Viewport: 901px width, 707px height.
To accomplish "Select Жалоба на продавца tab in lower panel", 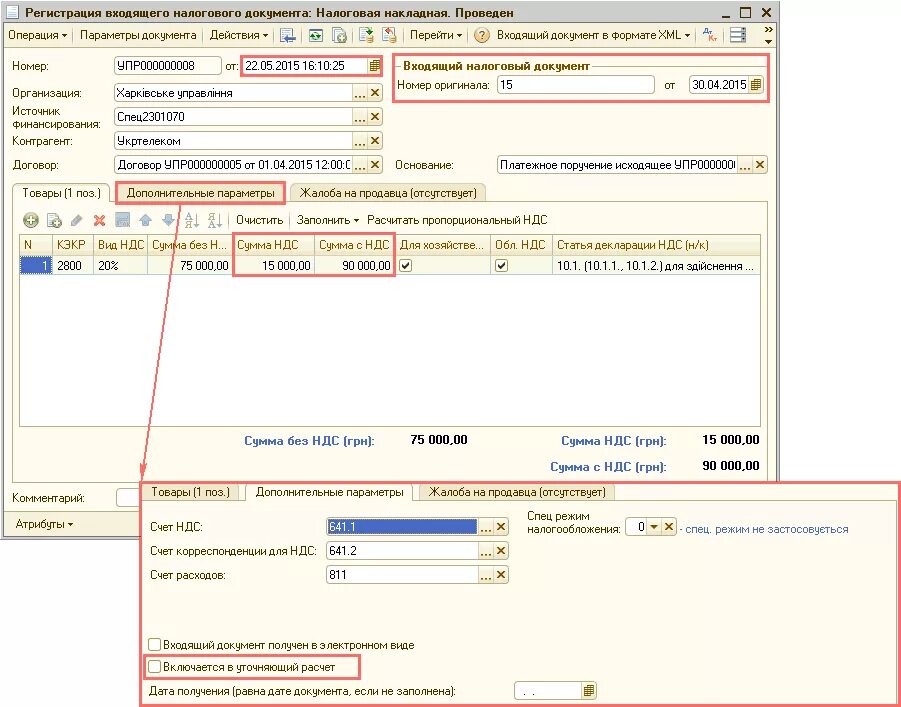I will pos(517,492).
